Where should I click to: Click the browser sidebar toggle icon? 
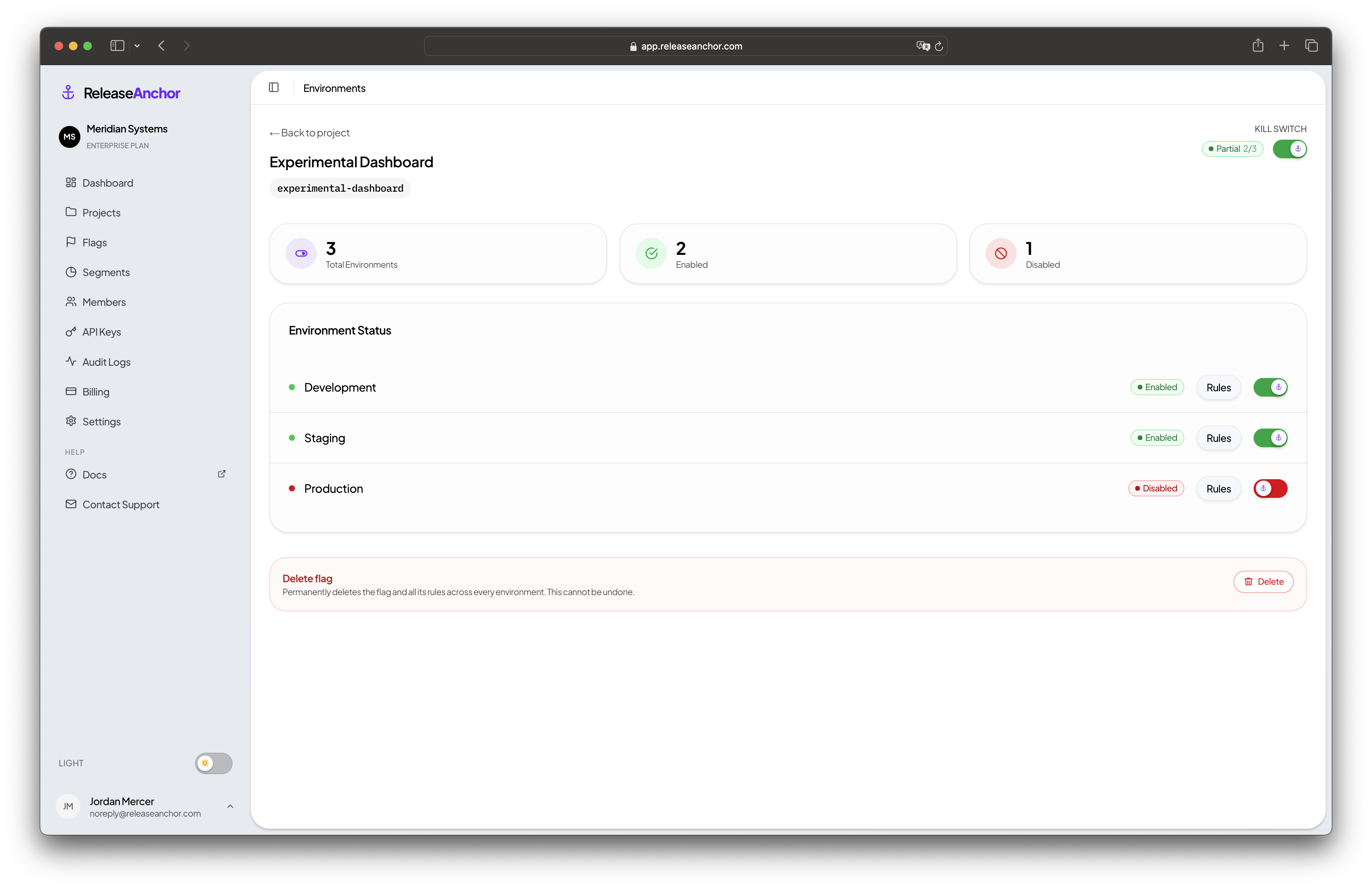click(x=117, y=46)
